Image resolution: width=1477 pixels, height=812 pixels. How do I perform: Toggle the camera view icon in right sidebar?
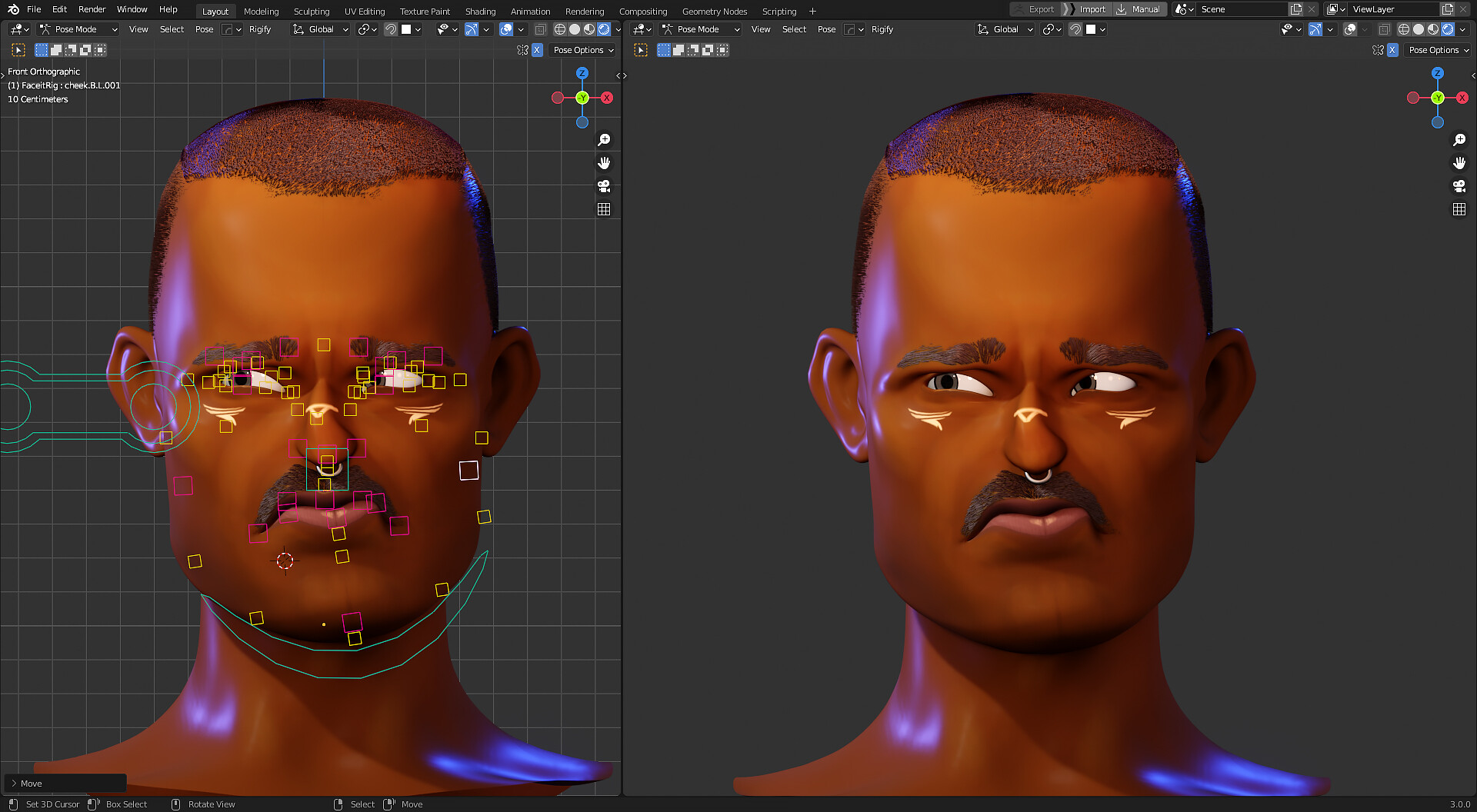pos(1459,186)
